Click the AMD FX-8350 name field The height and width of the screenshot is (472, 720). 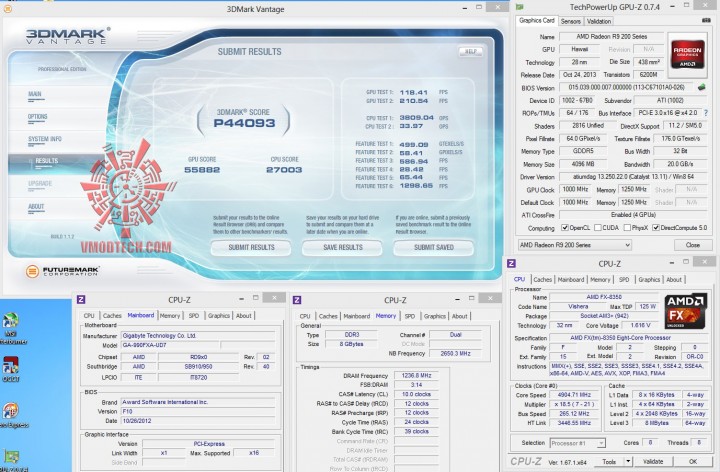coord(604,297)
